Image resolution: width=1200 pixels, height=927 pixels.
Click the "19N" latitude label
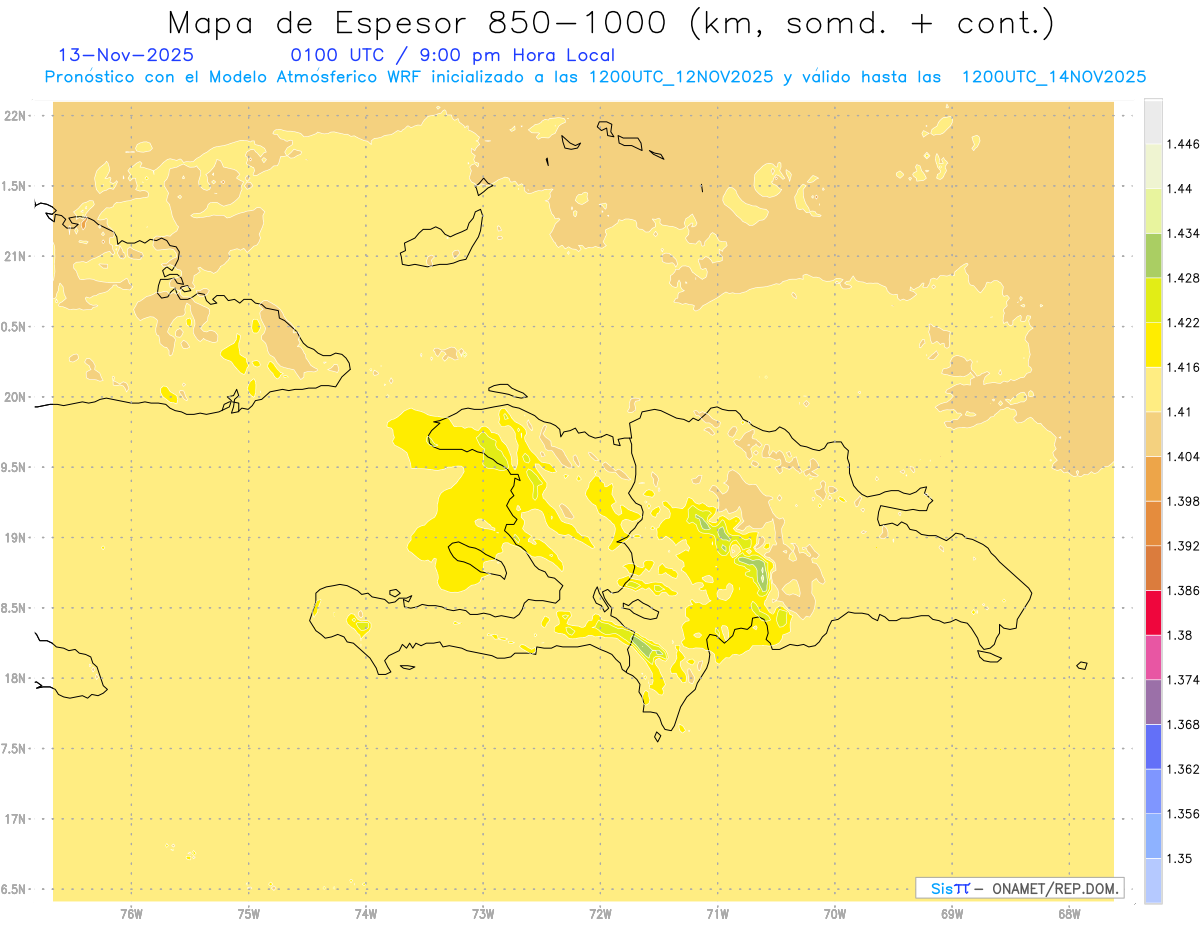(x=16, y=538)
